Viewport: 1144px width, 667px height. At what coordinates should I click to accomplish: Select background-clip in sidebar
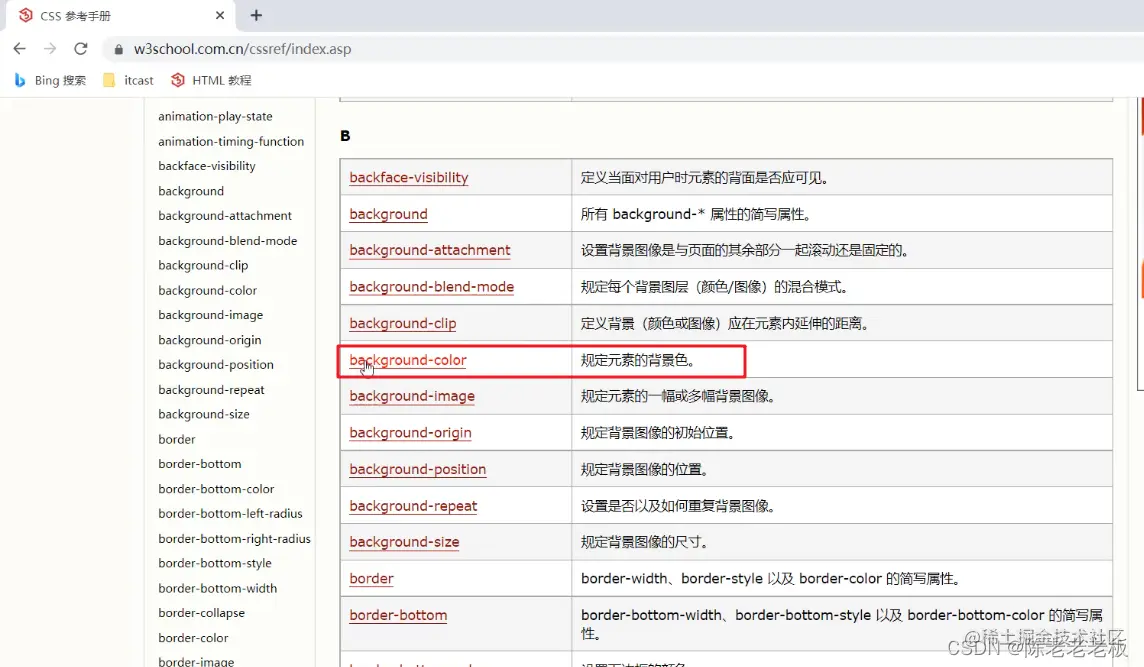point(203,265)
